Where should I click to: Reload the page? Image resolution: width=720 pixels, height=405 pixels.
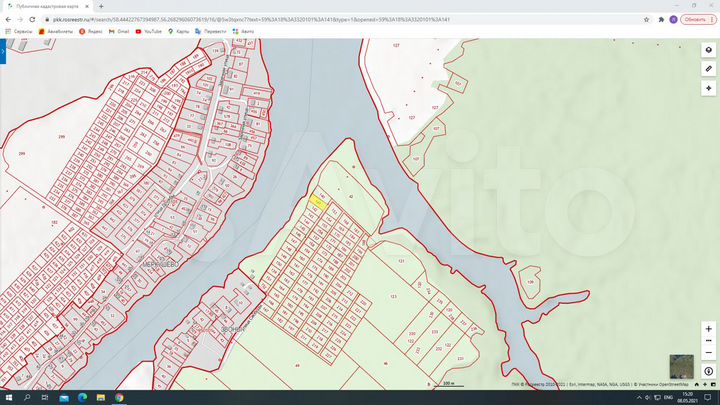click(x=32, y=20)
